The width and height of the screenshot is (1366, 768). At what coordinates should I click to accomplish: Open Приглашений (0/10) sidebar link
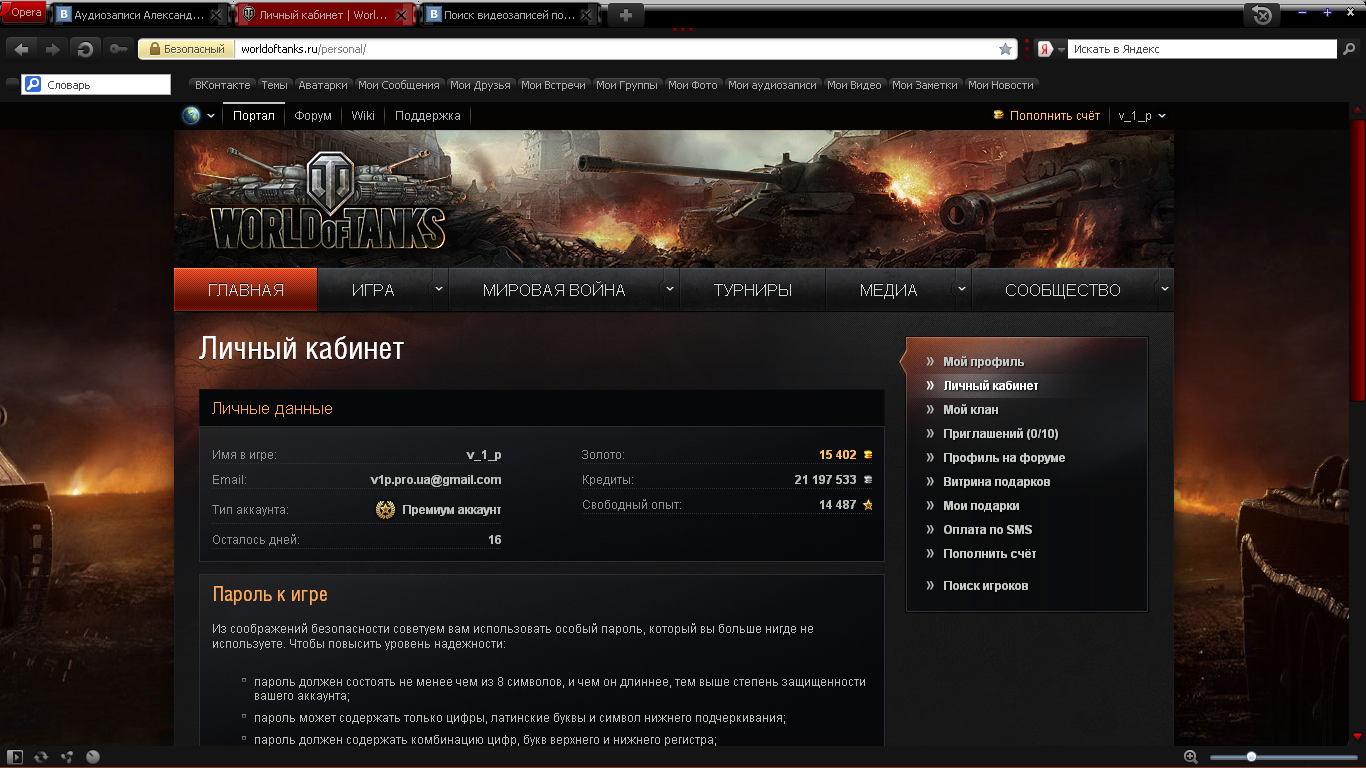click(x=1001, y=434)
